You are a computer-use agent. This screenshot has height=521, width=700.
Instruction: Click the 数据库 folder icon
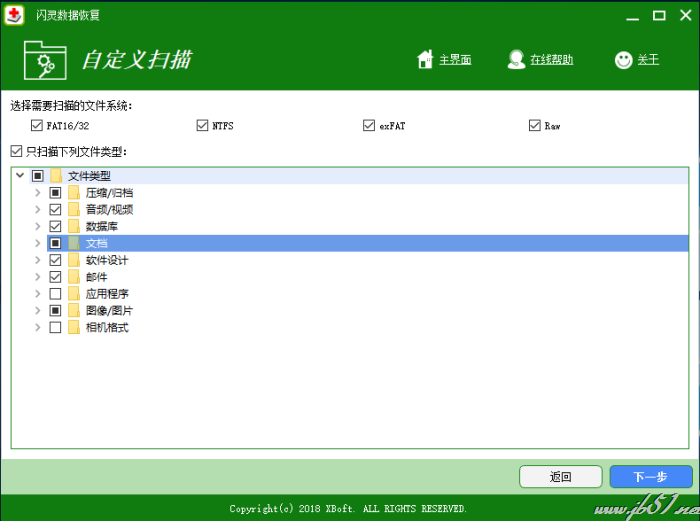(x=74, y=227)
